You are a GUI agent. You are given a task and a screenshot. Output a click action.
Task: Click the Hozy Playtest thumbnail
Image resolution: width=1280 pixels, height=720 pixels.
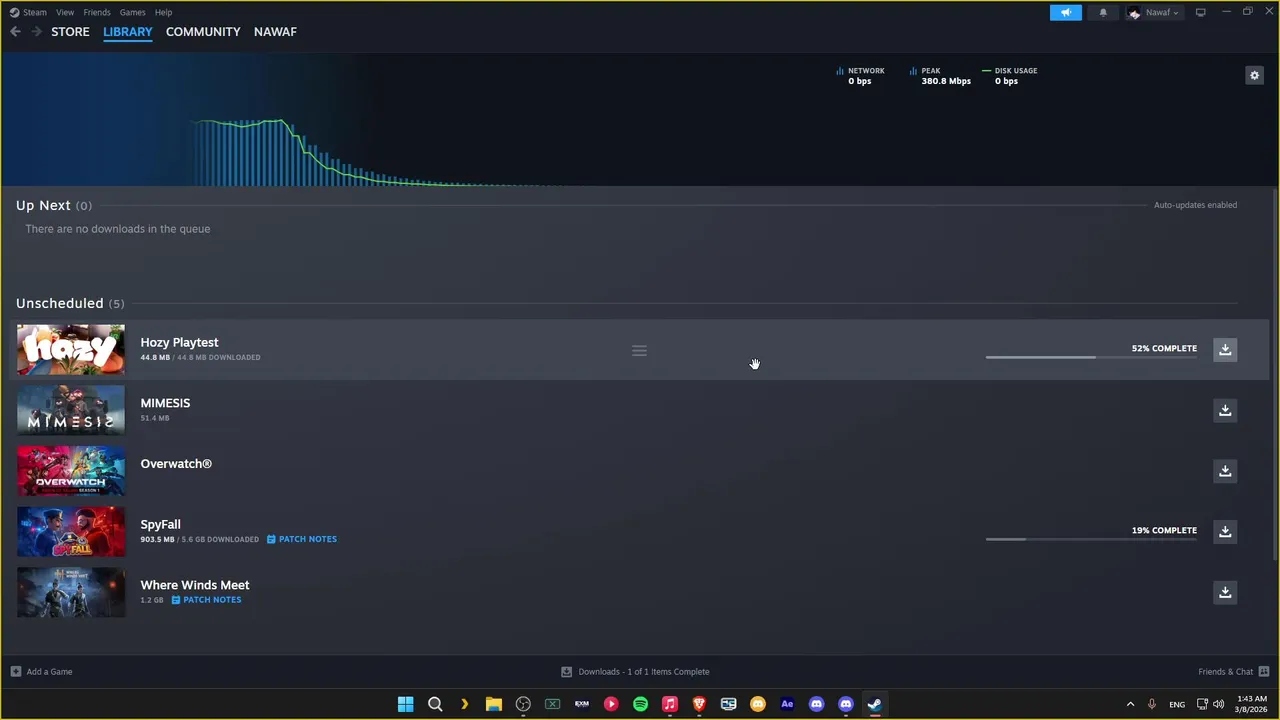(71, 350)
